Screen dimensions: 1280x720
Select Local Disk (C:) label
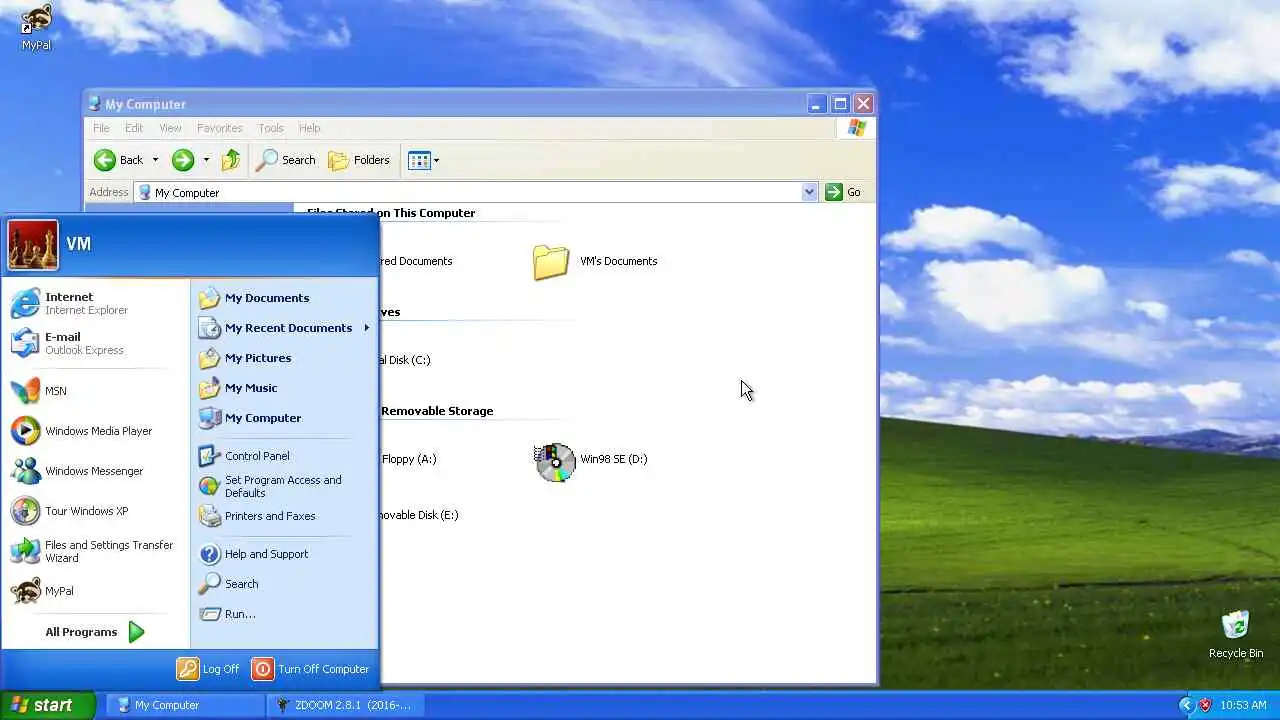point(405,360)
